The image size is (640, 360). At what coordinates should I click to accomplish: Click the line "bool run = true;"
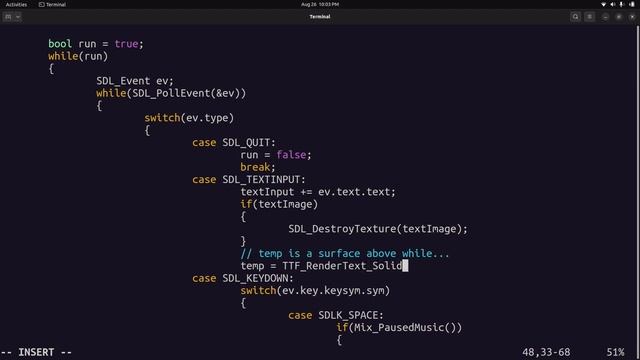pos(96,44)
